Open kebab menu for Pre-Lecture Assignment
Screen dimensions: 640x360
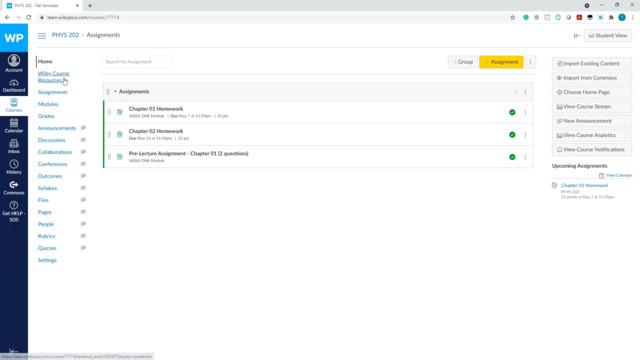tap(525, 157)
